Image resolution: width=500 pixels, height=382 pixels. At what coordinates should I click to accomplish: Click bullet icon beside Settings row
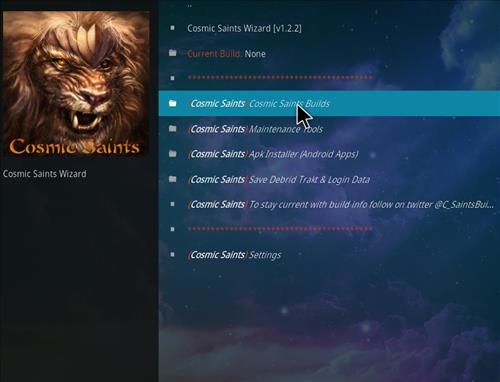172,255
